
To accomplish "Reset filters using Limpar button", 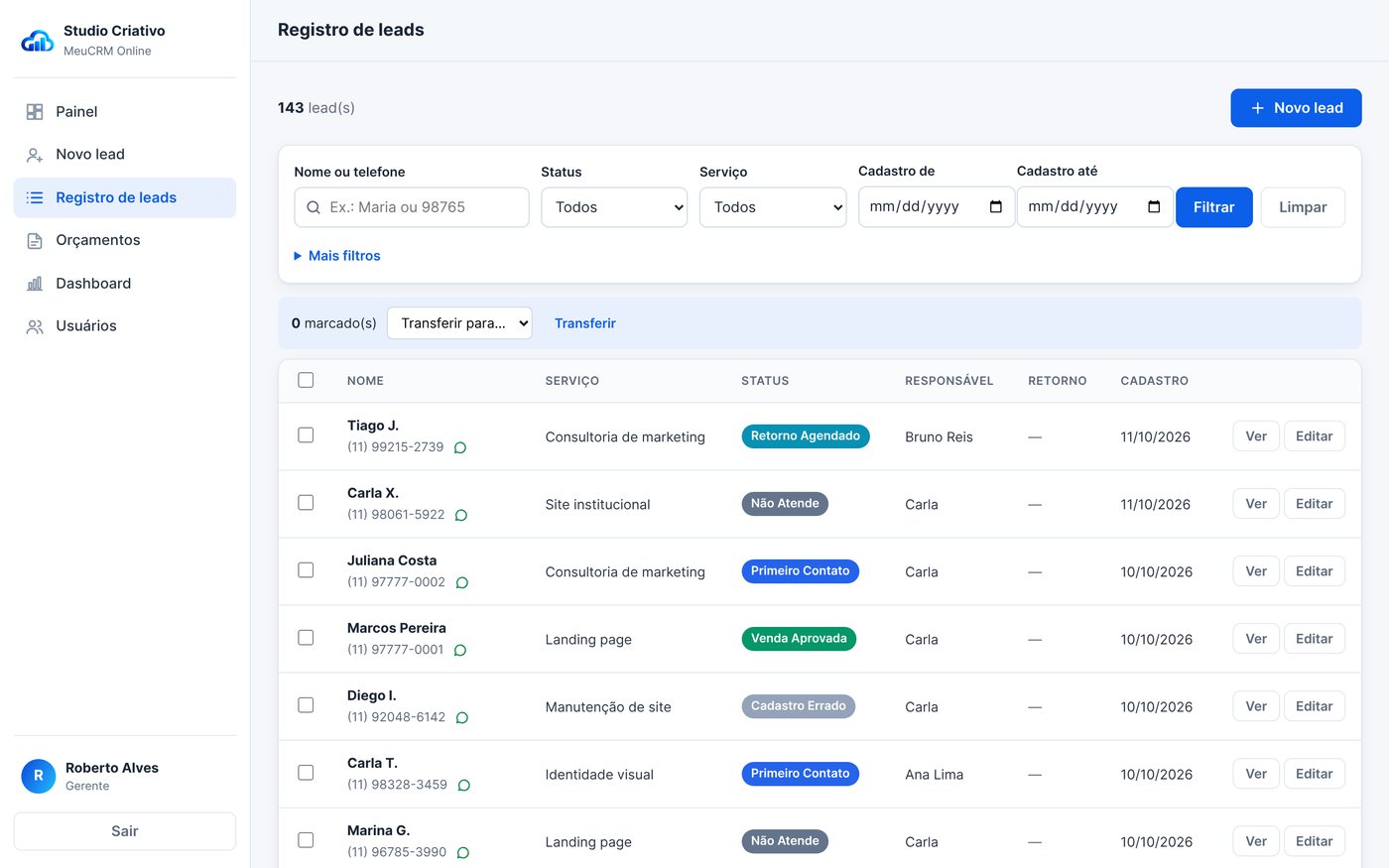I will coord(1303,207).
